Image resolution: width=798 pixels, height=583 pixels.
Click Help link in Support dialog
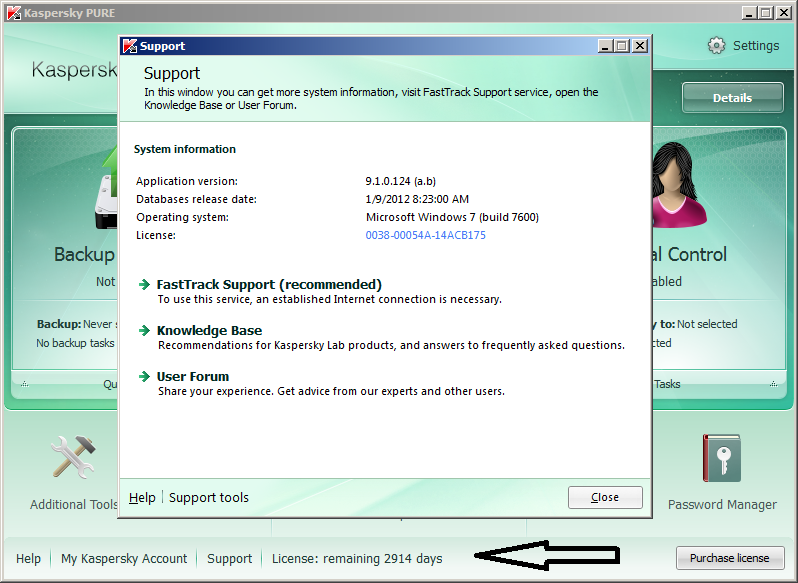pyautogui.click(x=142, y=498)
